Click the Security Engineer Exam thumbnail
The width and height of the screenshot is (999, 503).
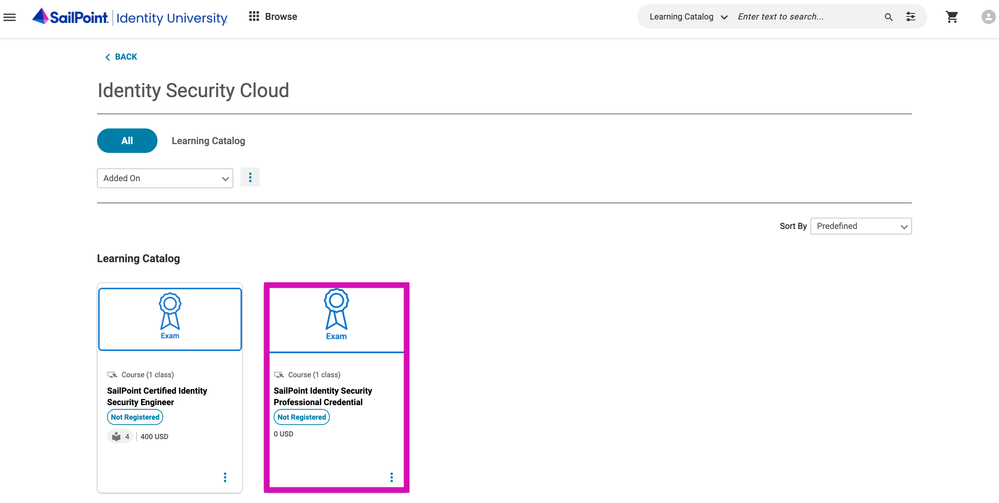(170, 319)
